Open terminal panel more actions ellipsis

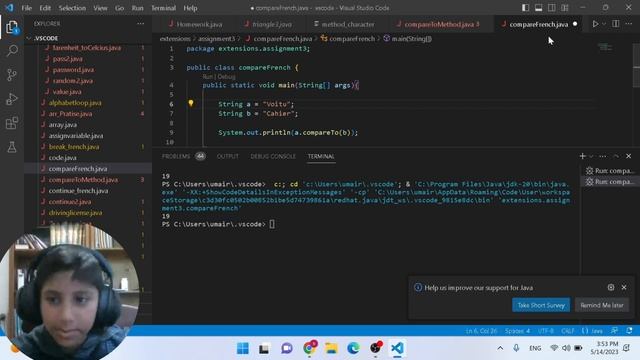(602, 156)
